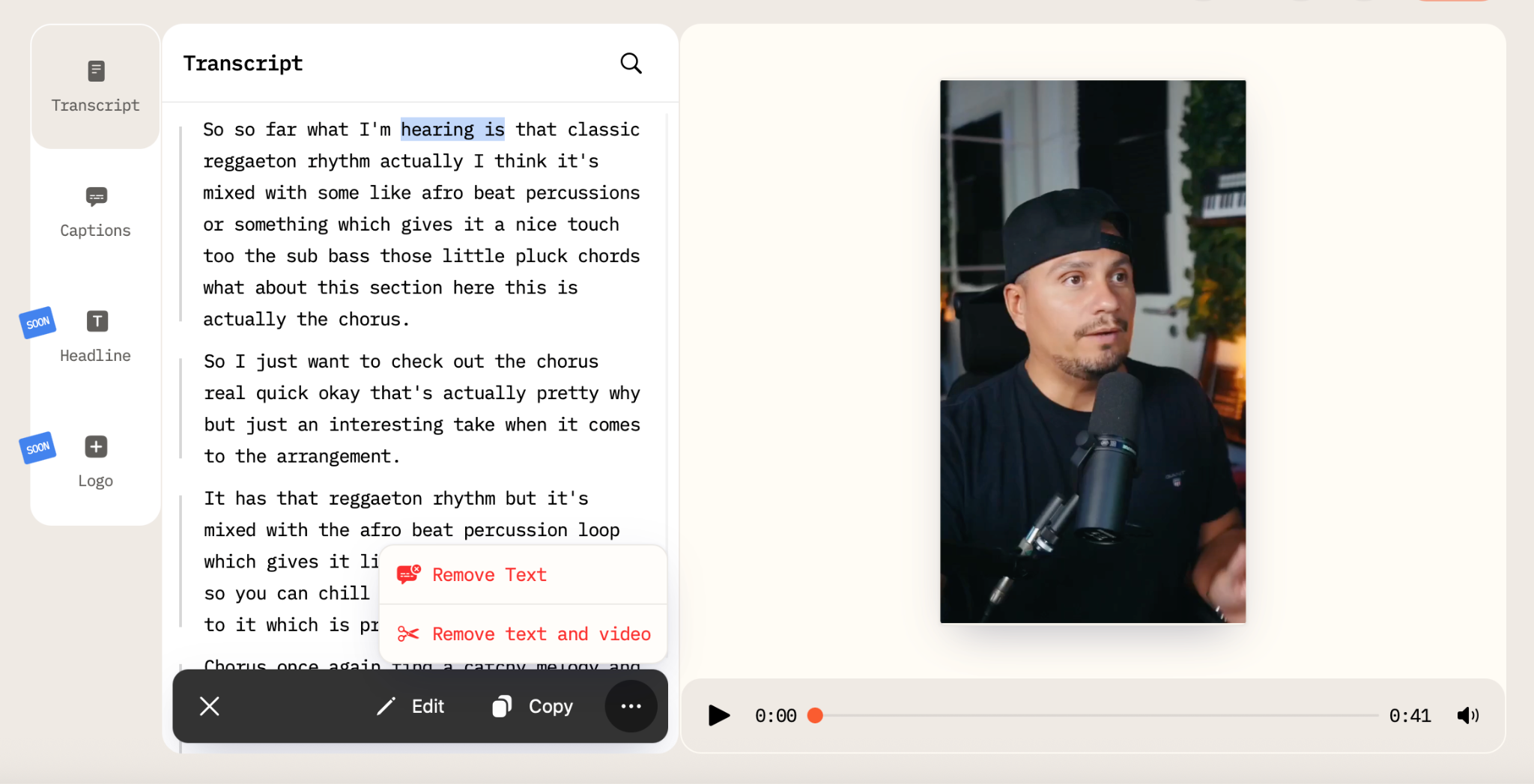The height and width of the screenshot is (784, 1534).
Task: Click the phrase "sub bass those little"
Action: tap(395, 256)
